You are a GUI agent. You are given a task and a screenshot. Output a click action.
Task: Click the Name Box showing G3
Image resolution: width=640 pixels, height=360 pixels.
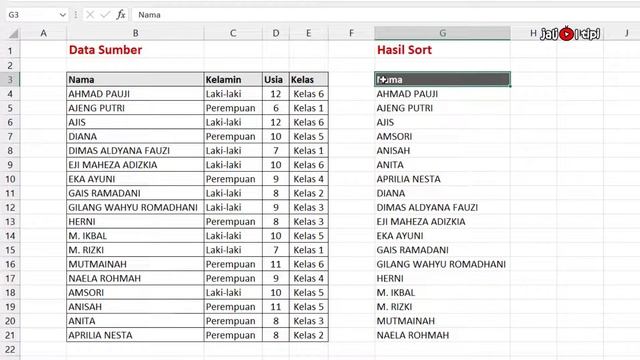pos(32,15)
